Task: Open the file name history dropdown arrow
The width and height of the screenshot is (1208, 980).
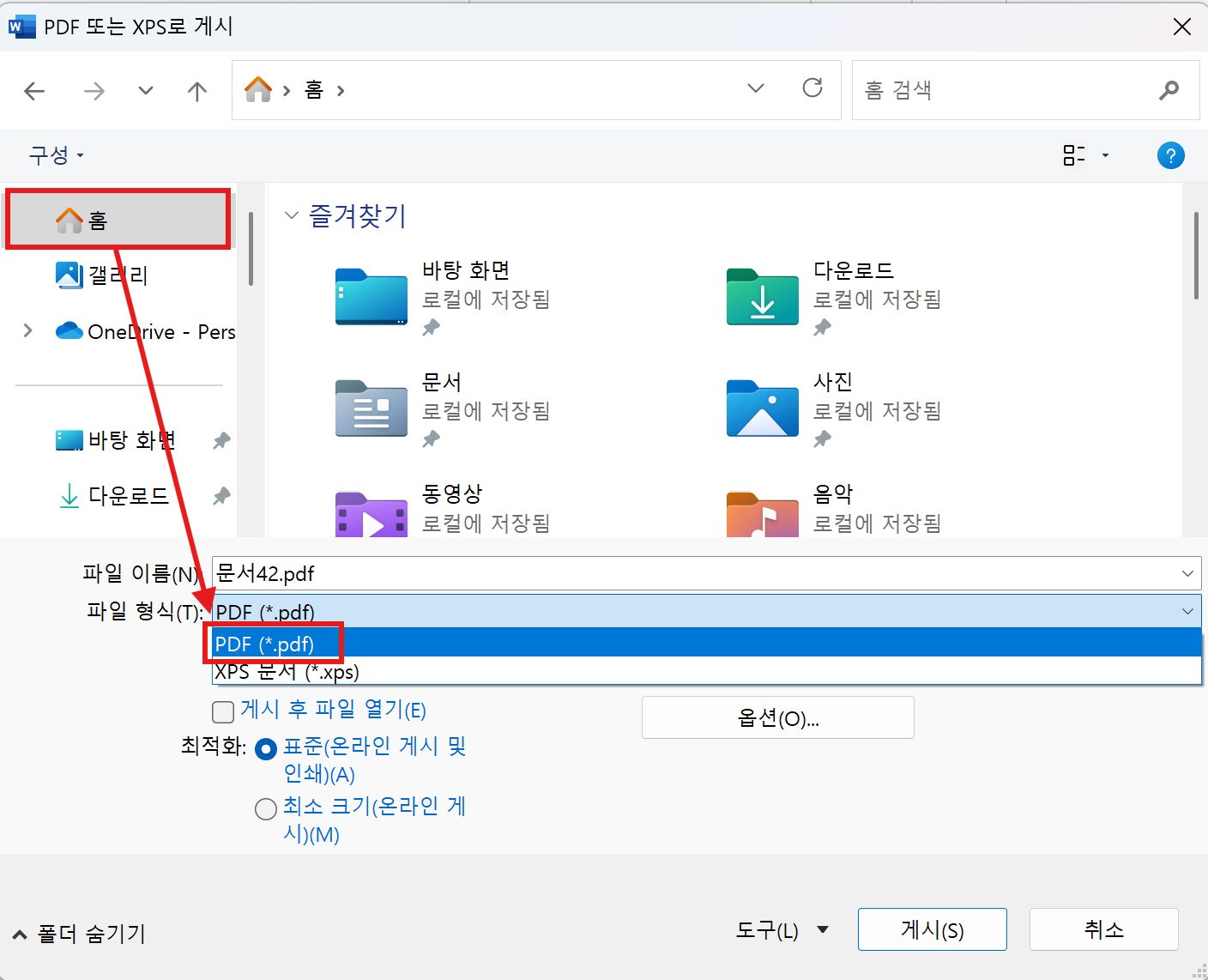Action: click(x=1187, y=573)
